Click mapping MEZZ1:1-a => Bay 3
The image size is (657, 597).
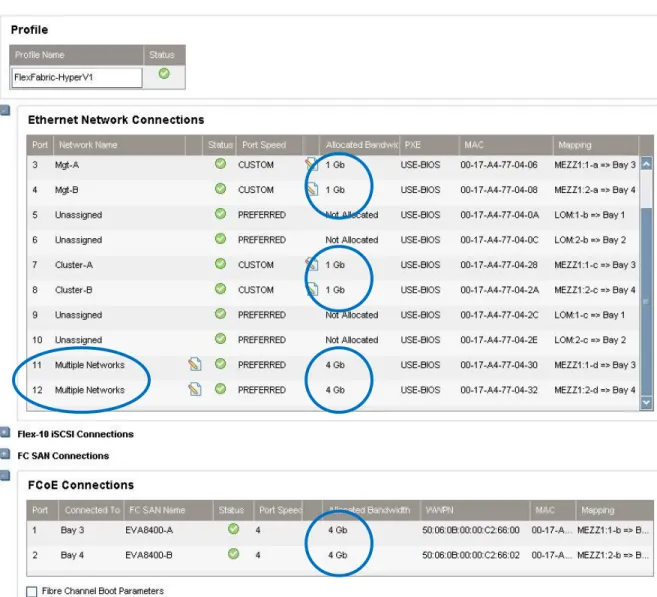tap(595, 165)
